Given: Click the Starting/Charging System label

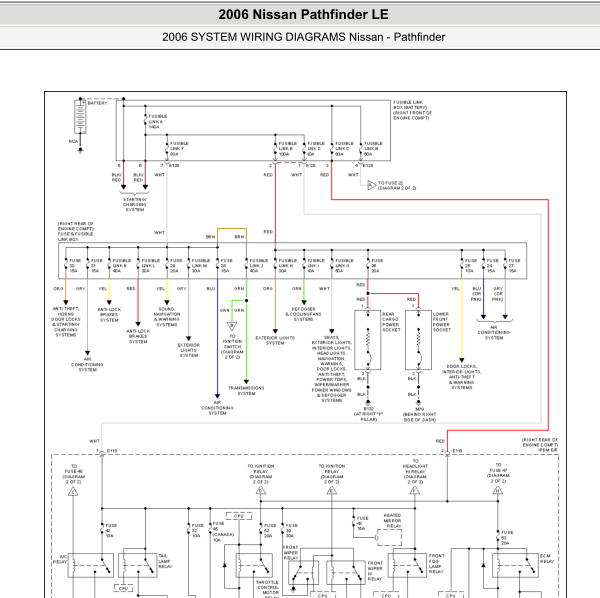Looking at the screenshot, I should click(136, 205).
